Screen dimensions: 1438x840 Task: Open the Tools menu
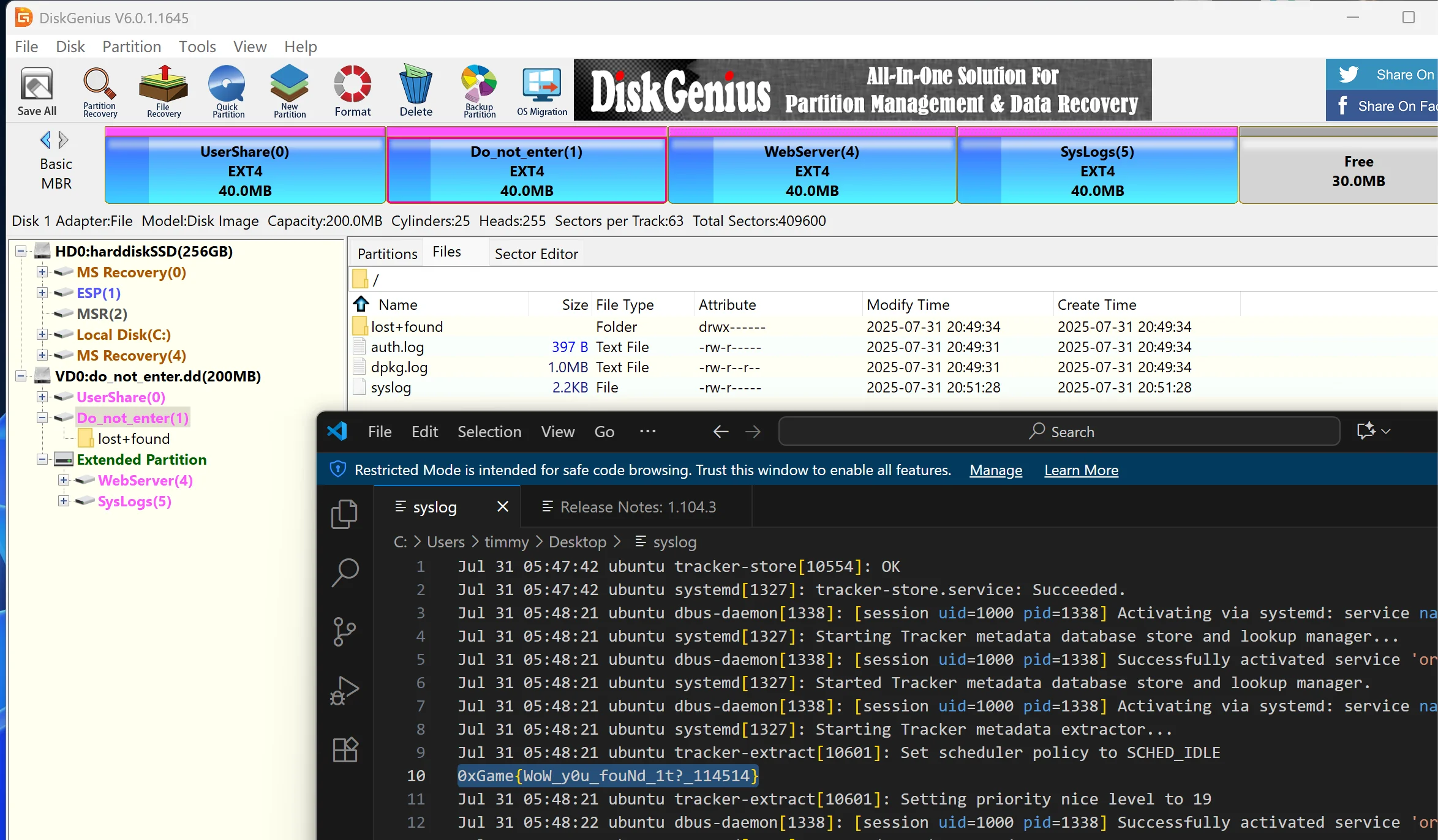tap(197, 47)
